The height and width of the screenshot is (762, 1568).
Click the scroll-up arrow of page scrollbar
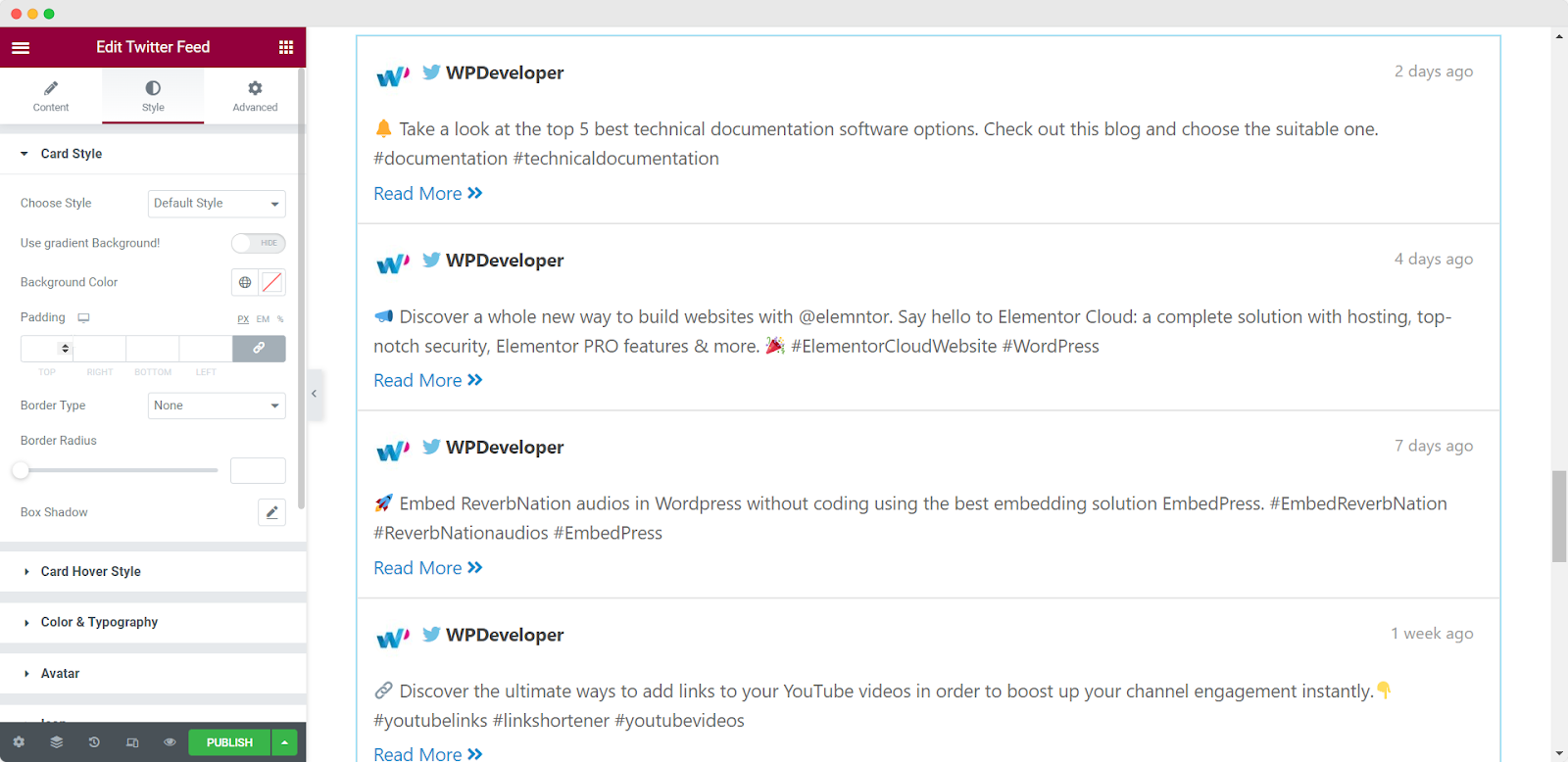coord(1559,36)
